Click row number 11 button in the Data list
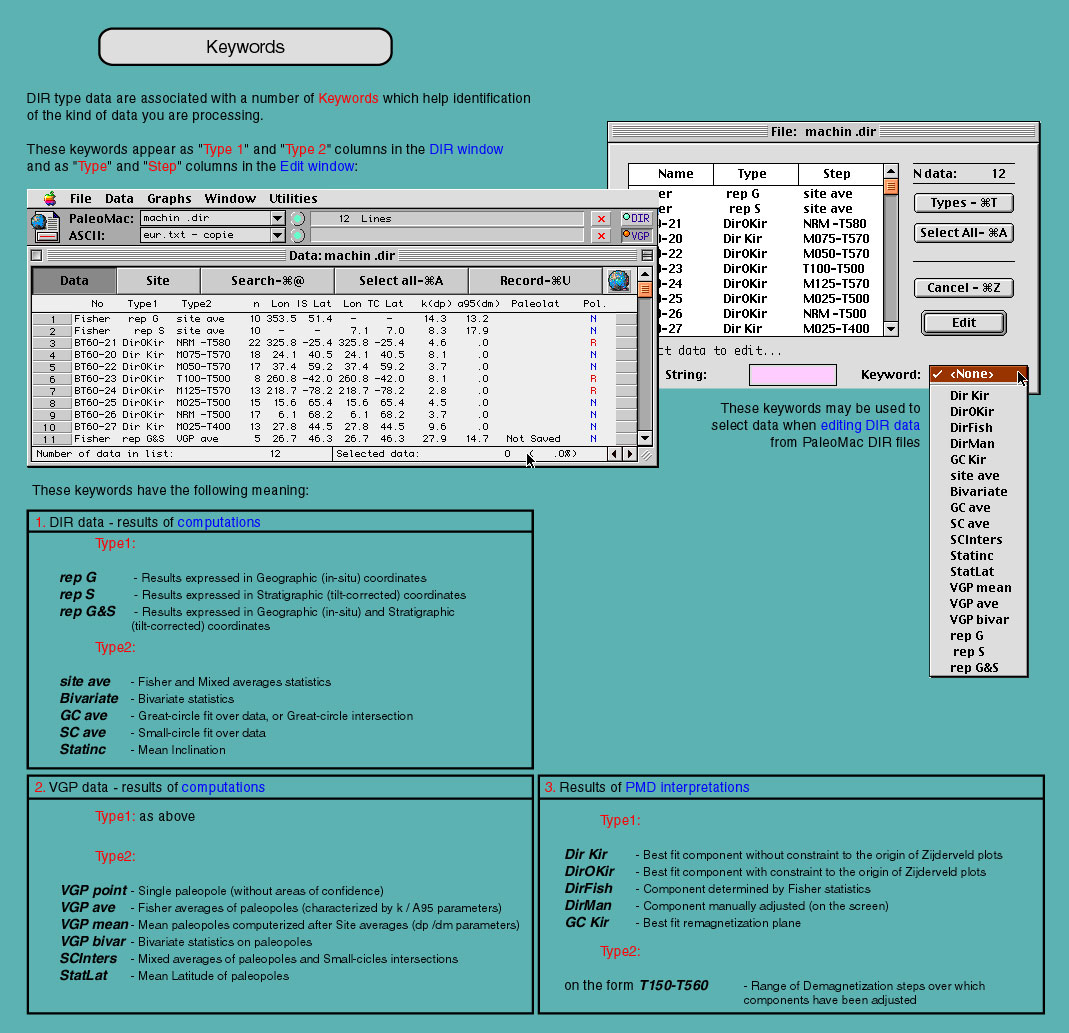Screen dimensions: 1069x1033 (x=52, y=439)
